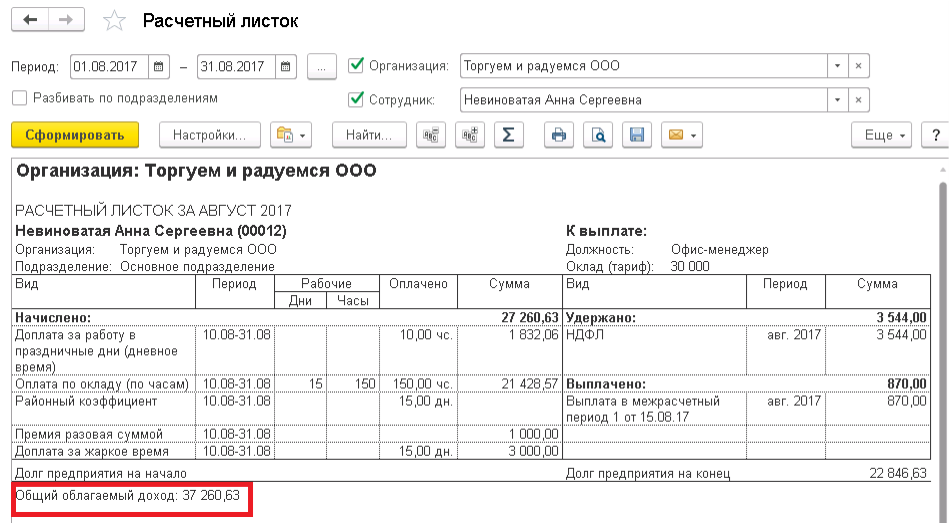Image resolution: width=952 pixels, height=523 pixels.
Task: Select Выплачено total 870,00
Action: [906, 384]
